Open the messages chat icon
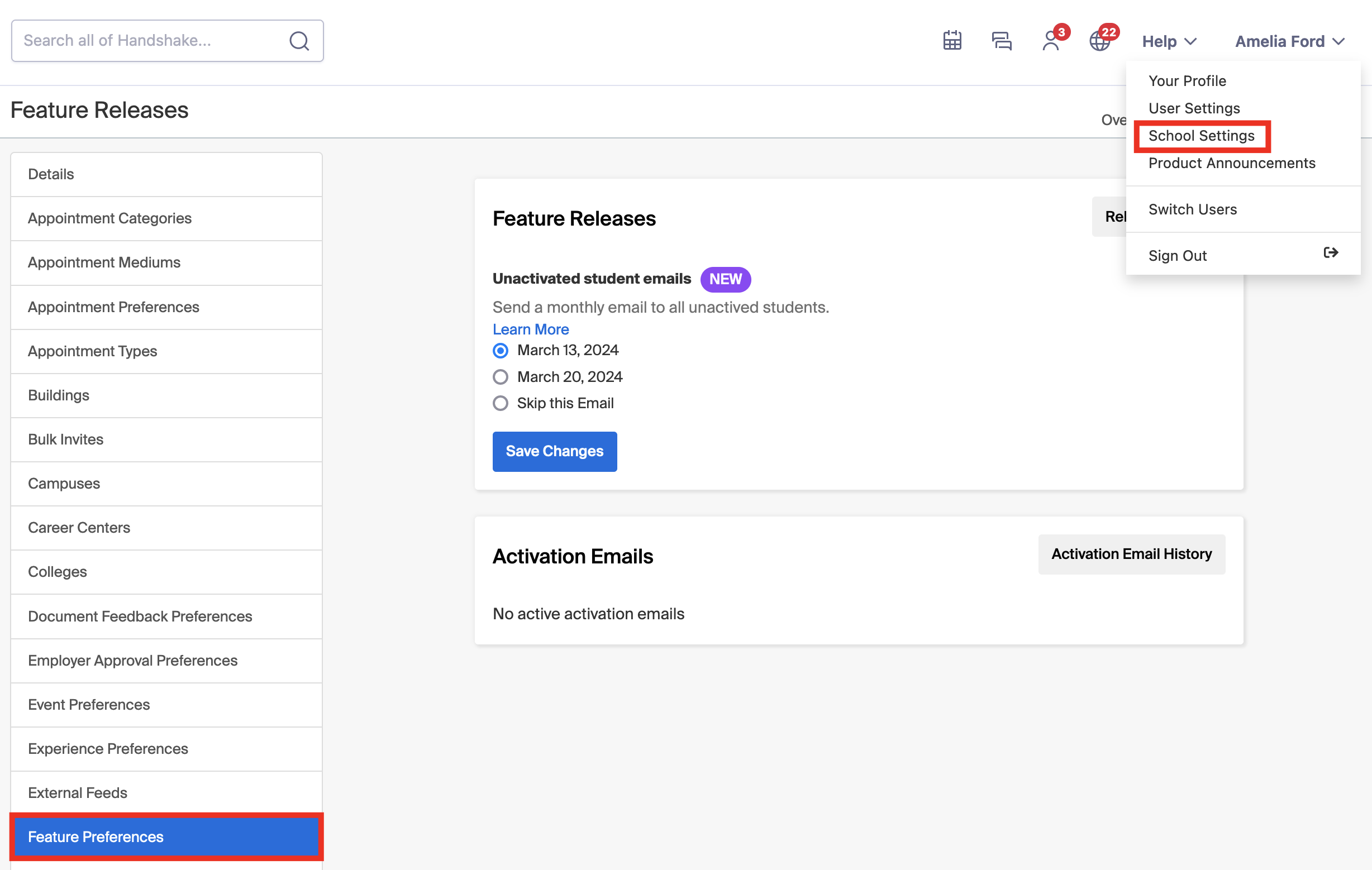Screen dimensions: 1372x870 click(1002, 41)
